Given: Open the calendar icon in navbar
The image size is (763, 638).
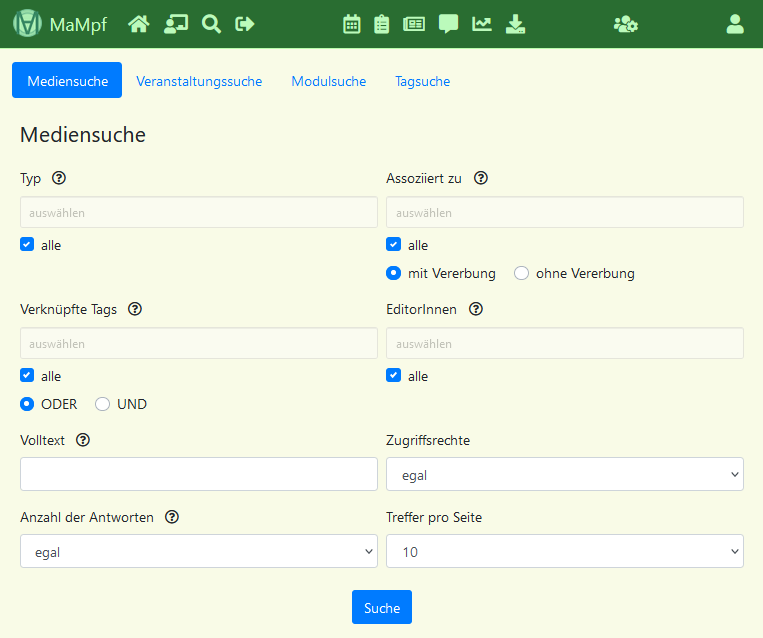Looking at the screenshot, I should (x=351, y=24).
